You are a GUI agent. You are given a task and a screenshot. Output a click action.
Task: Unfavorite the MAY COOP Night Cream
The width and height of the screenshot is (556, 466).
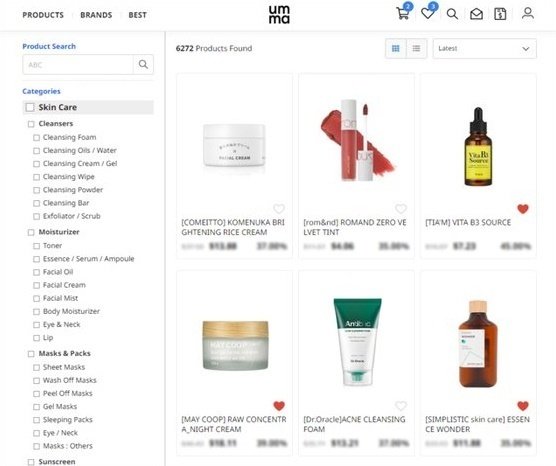279,405
